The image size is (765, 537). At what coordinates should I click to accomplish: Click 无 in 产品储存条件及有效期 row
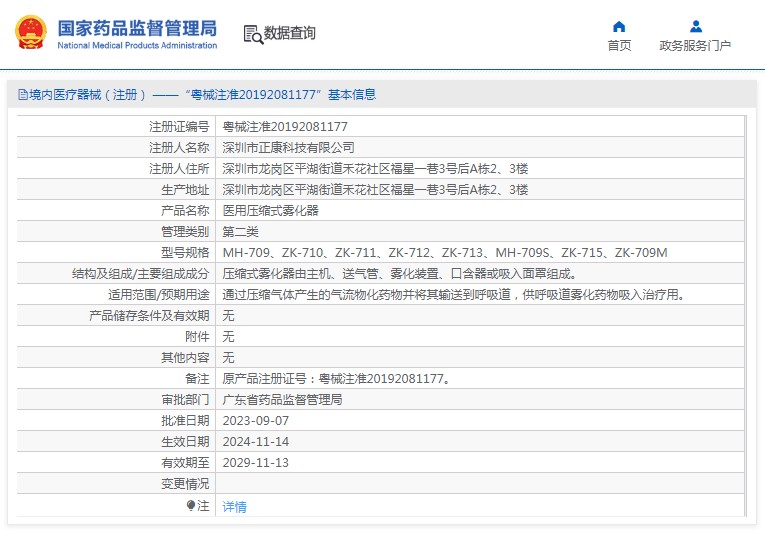(x=228, y=316)
